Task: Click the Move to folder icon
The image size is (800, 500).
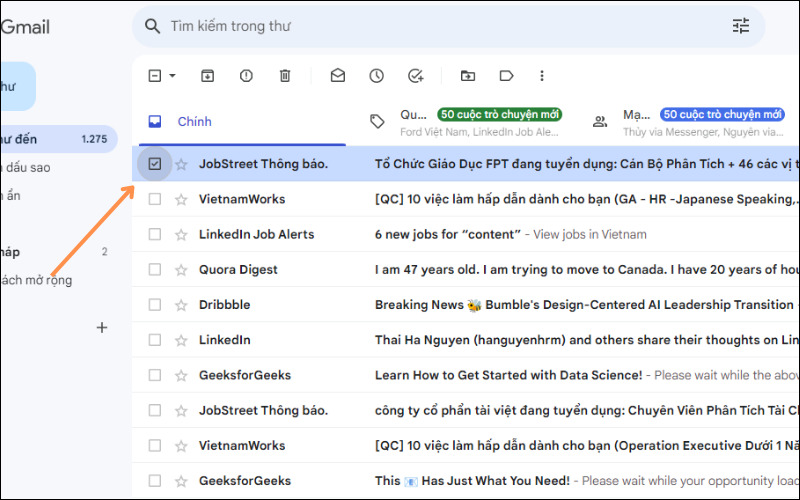Action: click(x=468, y=76)
